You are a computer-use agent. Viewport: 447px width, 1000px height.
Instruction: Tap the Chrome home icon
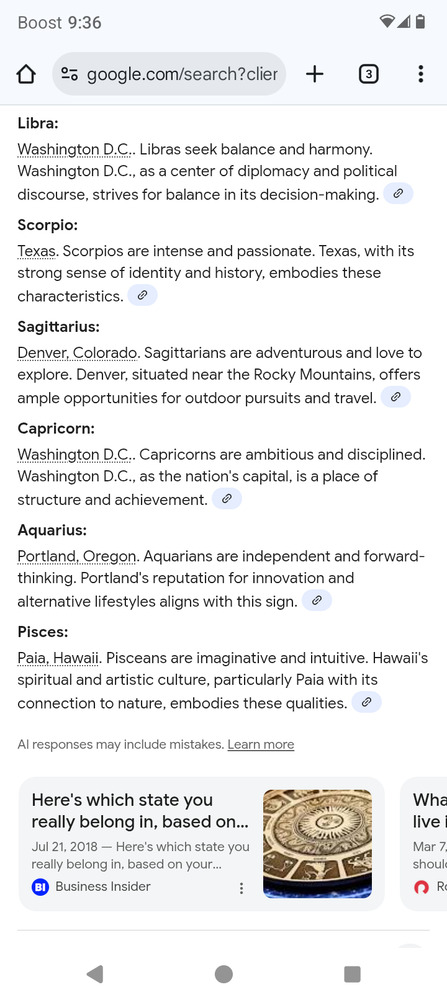coord(26,75)
